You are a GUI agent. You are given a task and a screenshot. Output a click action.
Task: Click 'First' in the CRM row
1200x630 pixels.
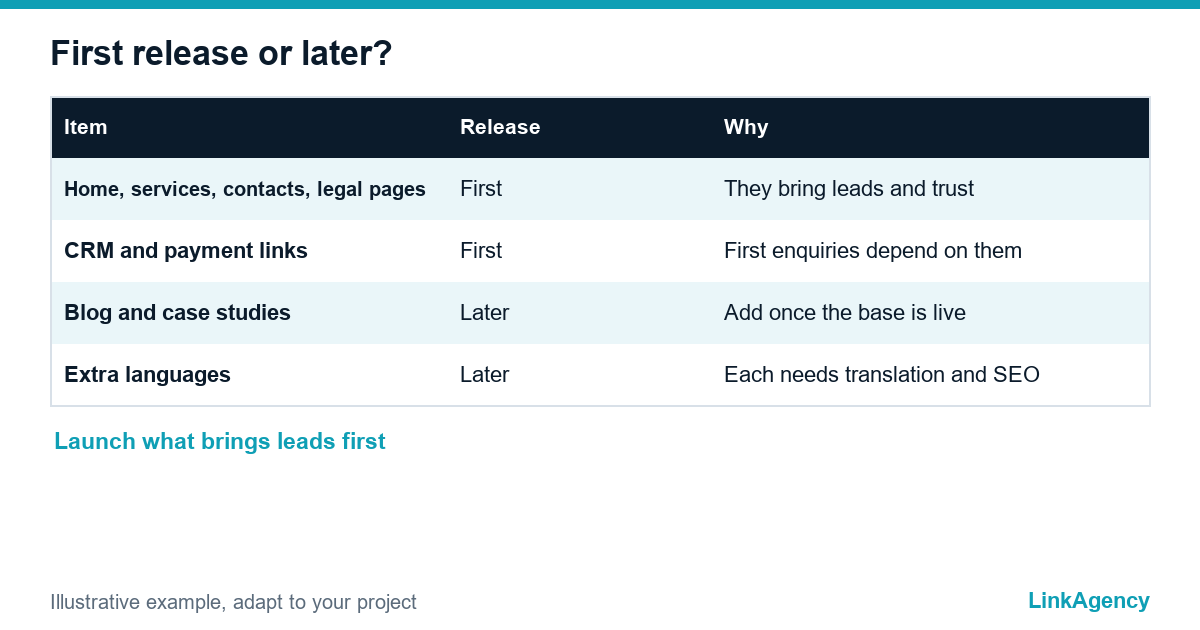(481, 251)
